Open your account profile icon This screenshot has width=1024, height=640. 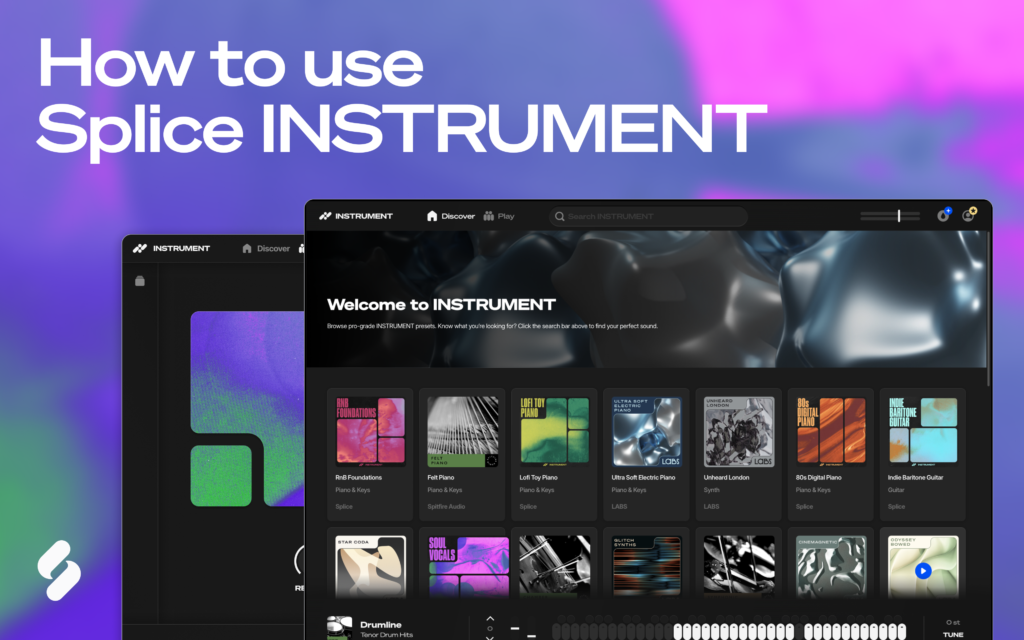coord(969,215)
